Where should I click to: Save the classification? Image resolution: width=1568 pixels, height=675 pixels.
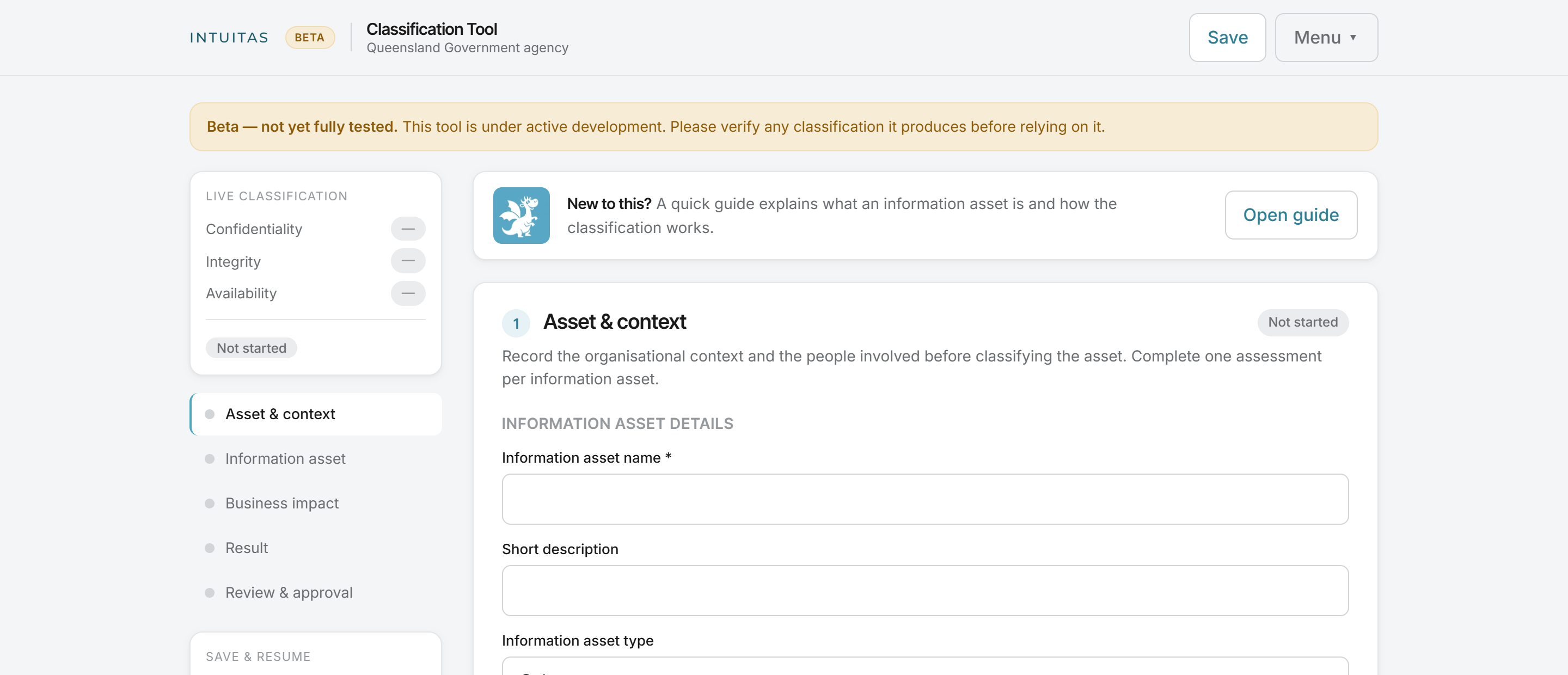coord(1227,38)
